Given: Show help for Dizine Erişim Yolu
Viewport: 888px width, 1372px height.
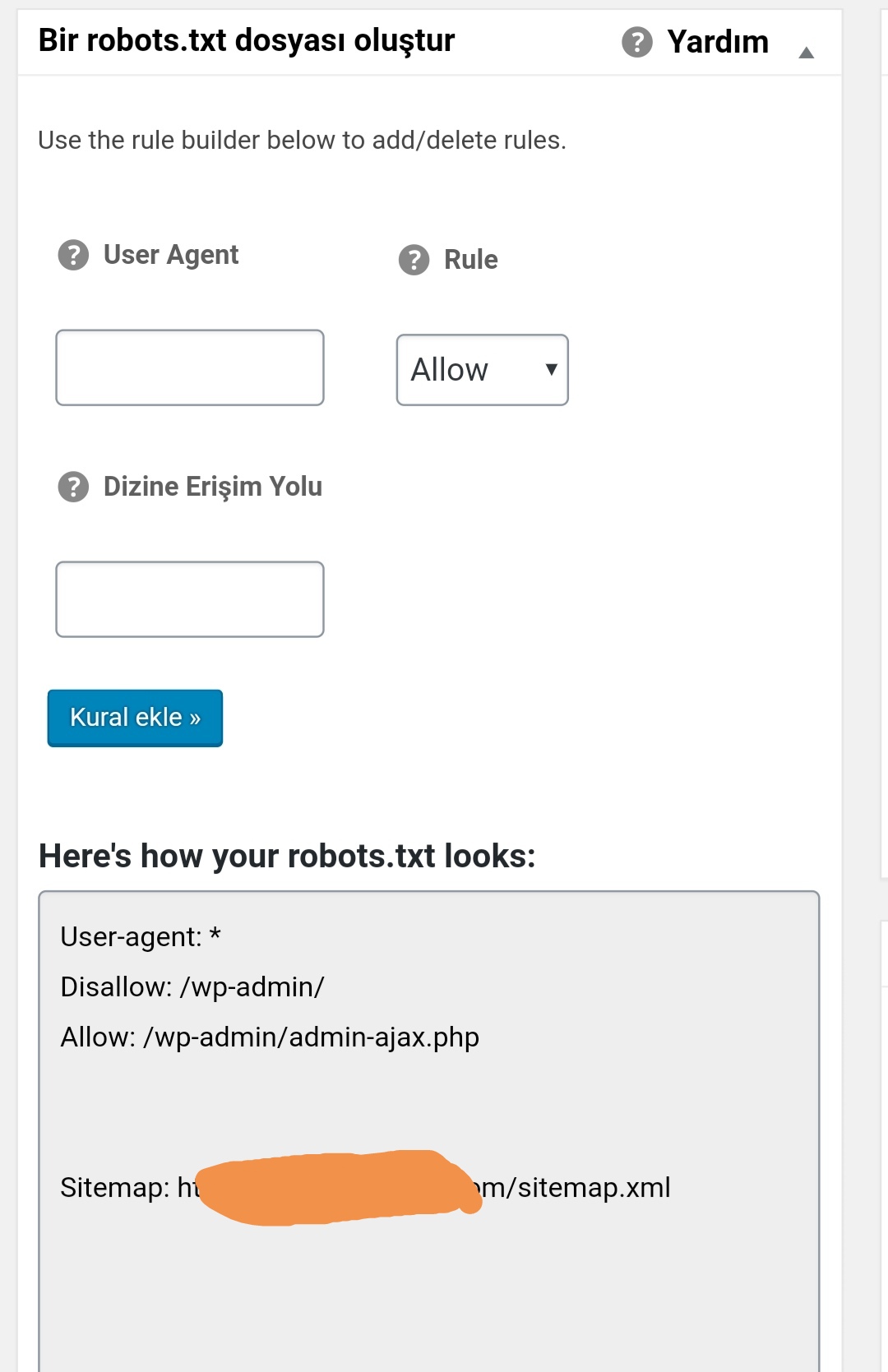Looking at the screenshot, I should point(73,487).
